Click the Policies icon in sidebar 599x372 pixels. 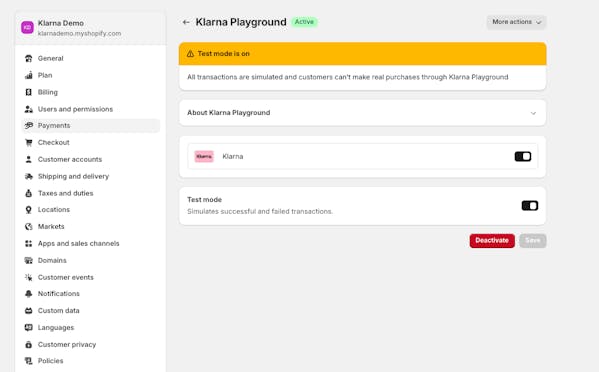click(29, 361)
